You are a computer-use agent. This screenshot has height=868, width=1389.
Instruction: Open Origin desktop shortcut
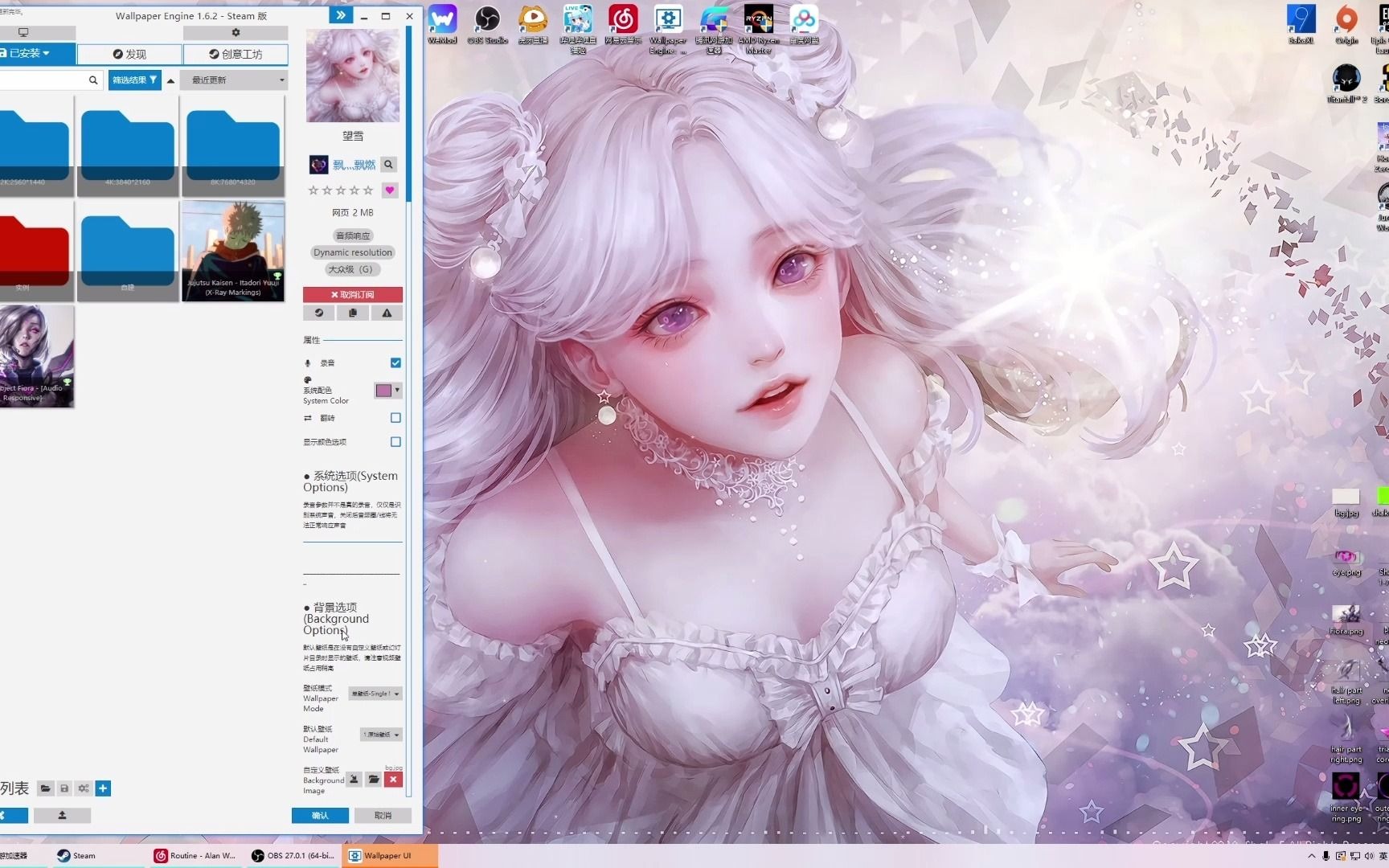coord(1346,26)
